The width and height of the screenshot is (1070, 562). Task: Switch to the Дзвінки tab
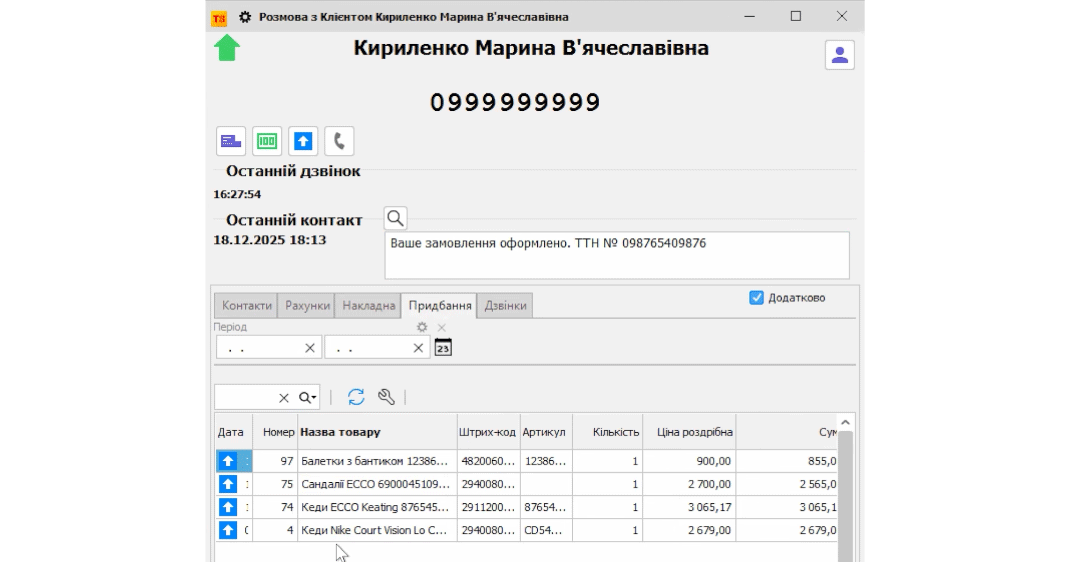tap(505, 306)
